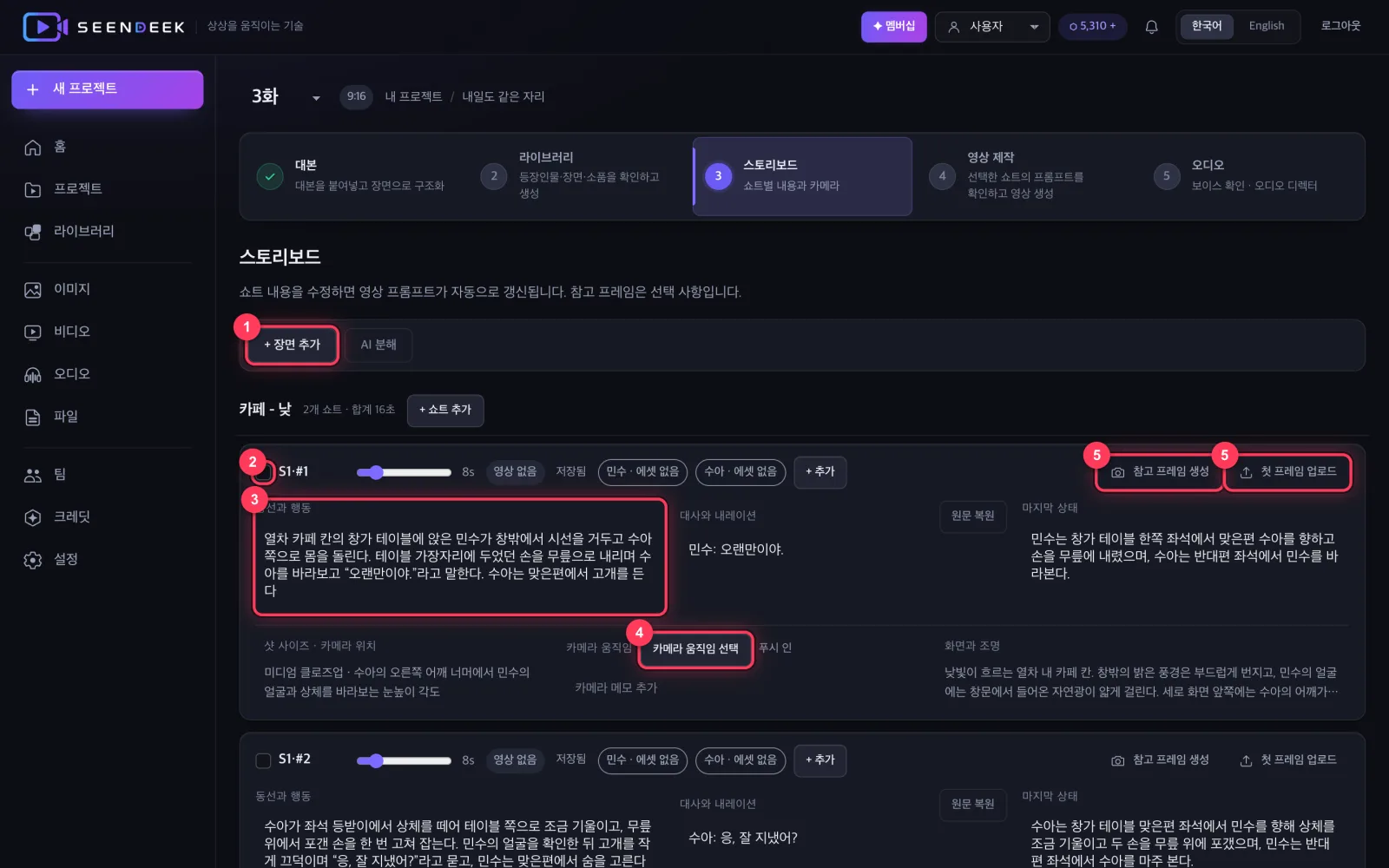
Task: Expand the 3화 episode dropdown arrow
Action: point(316,98)
